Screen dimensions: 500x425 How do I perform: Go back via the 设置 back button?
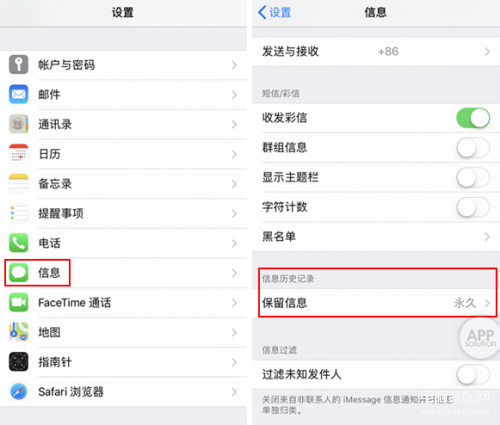click(275, 13)
